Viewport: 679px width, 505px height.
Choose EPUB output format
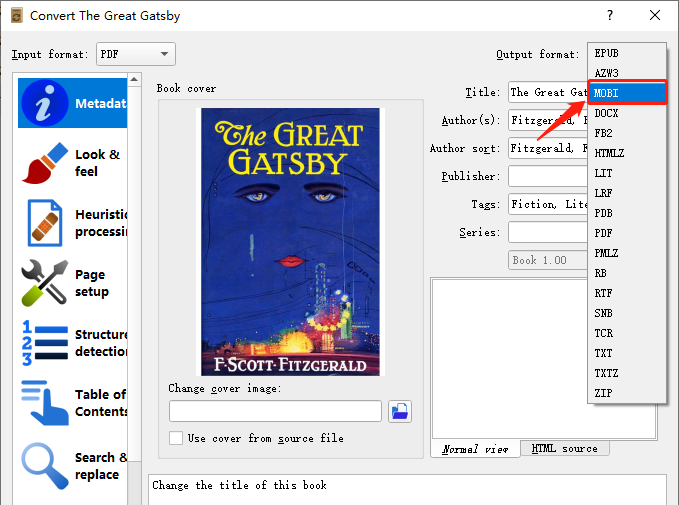(x=627, y=53)
